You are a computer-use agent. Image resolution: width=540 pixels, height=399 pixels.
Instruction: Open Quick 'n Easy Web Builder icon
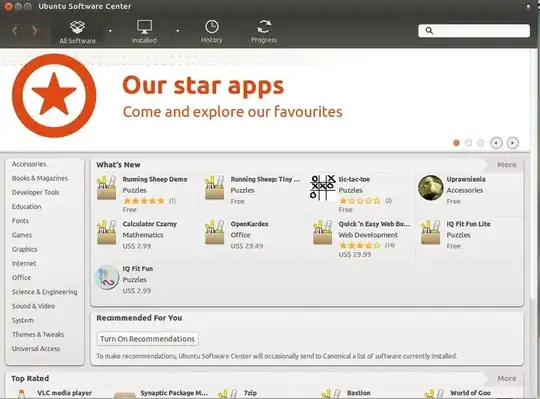click(x=322, y=233)
